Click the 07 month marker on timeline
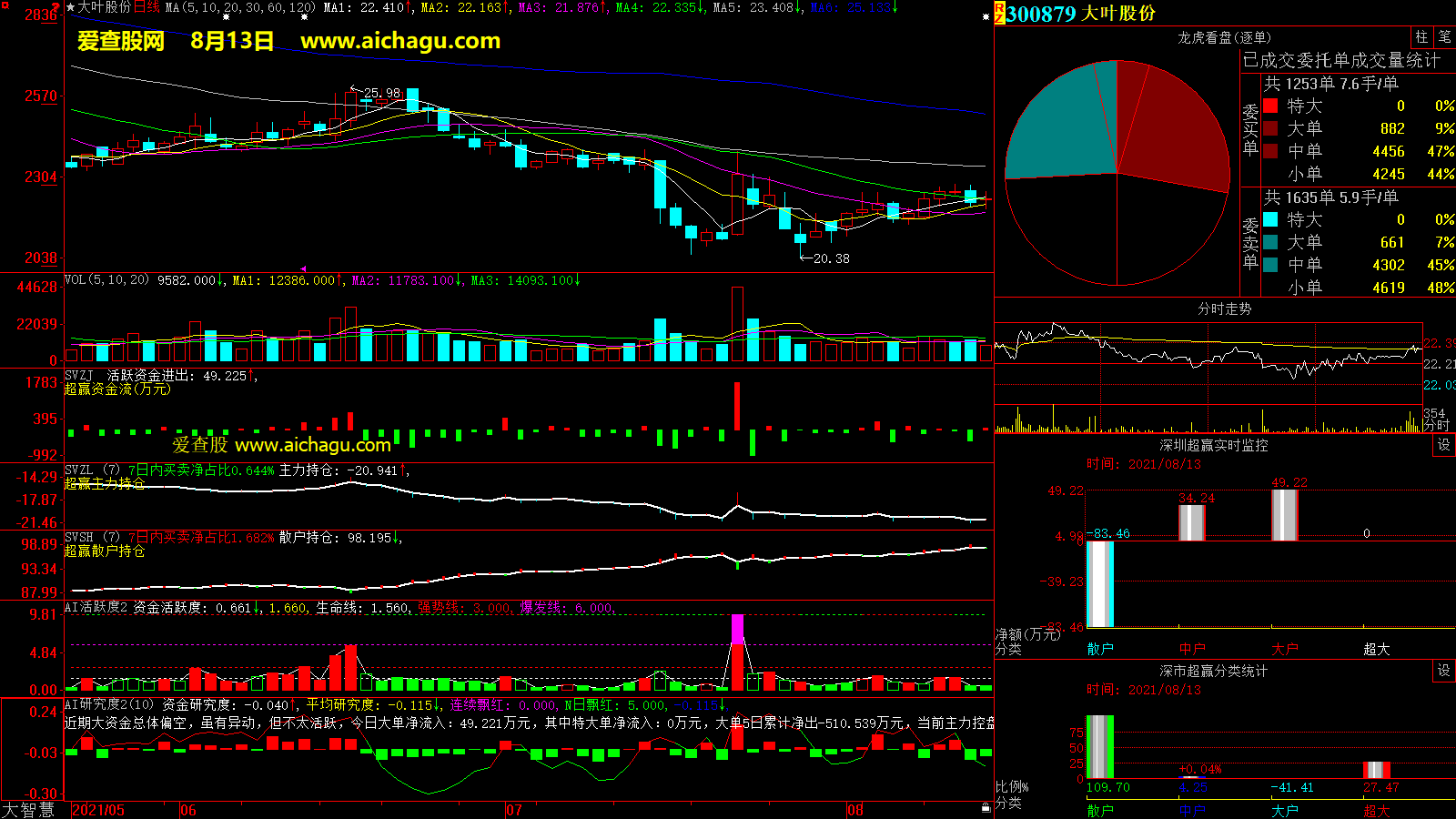1456x819 pixels. click(514, 810)
